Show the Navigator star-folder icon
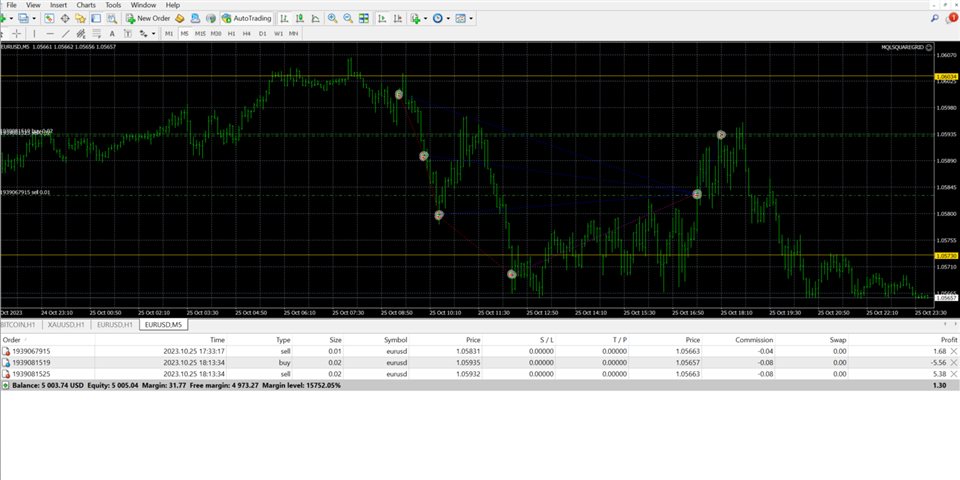 click(x=80, y=18)
